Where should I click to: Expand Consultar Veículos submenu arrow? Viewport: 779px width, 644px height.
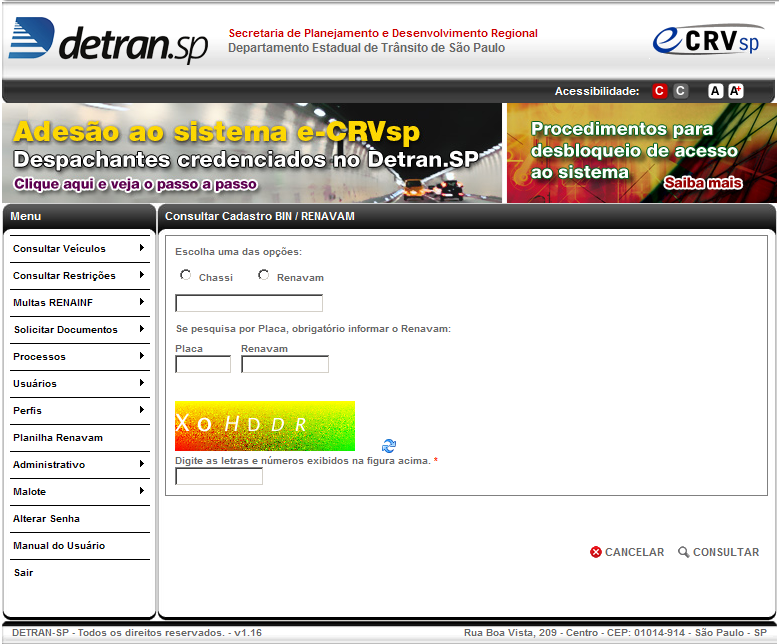point(142,247)
